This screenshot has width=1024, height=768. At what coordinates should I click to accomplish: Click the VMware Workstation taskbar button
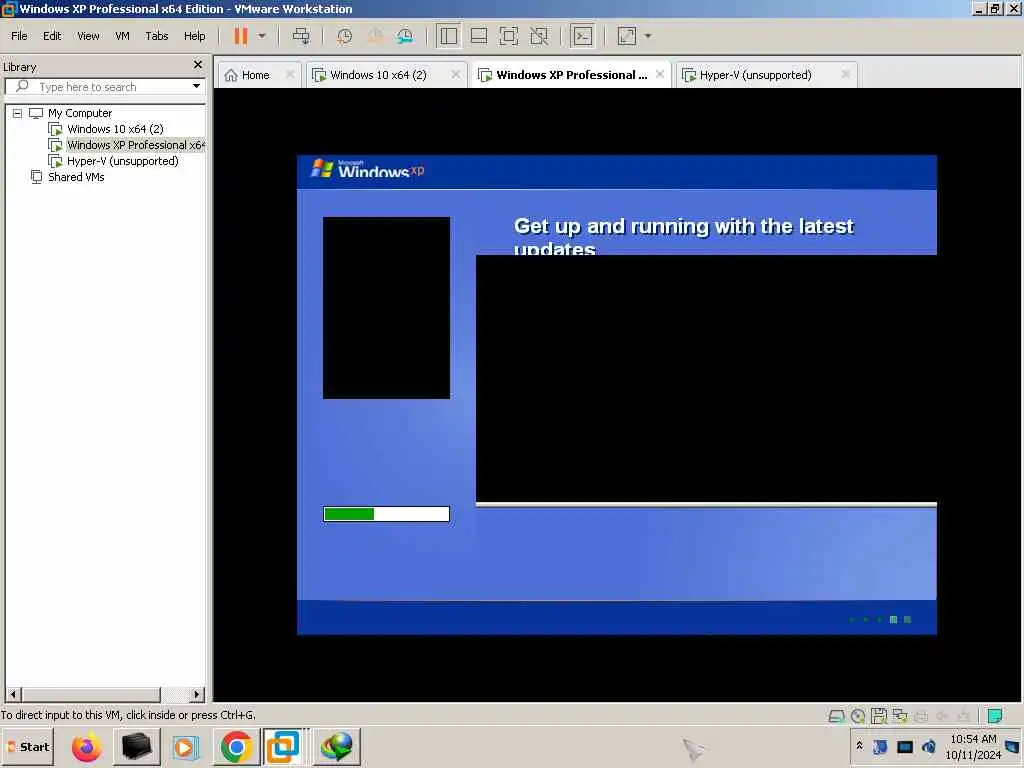pyautogui.click(x=283, y=746)
